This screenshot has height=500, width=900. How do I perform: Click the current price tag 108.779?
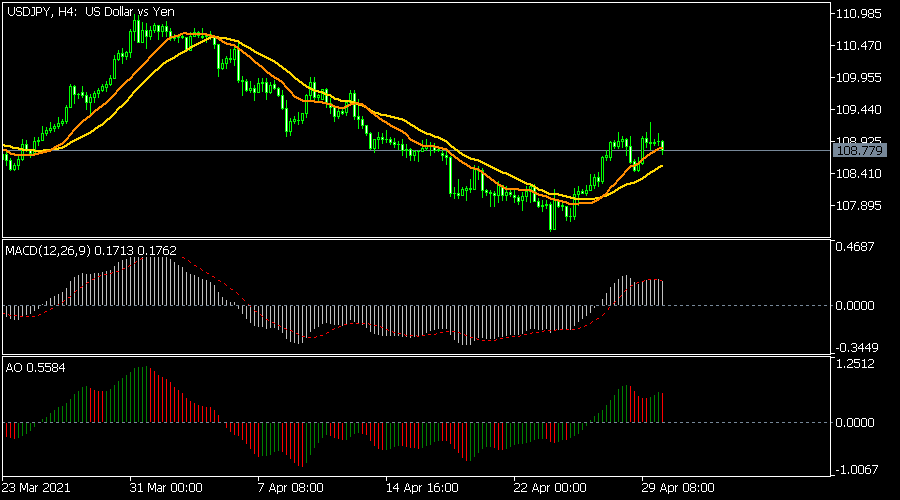coord(857,150)
